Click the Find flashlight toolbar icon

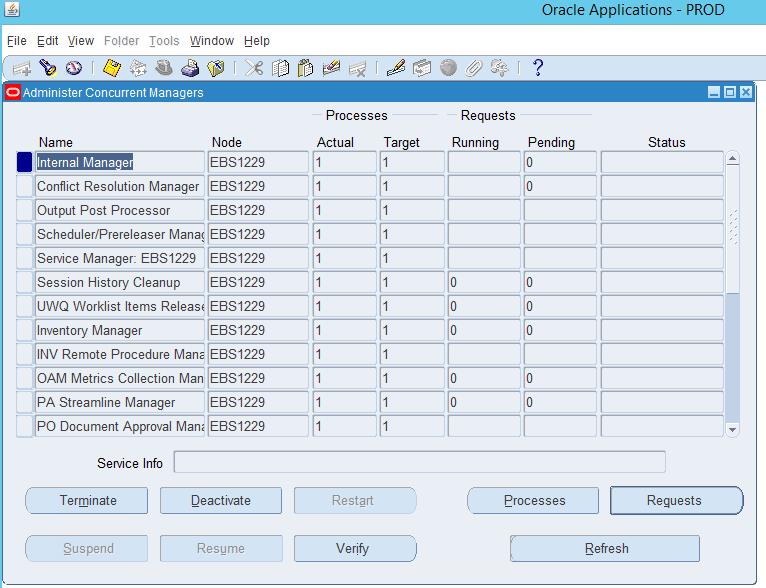click(48, 68)
